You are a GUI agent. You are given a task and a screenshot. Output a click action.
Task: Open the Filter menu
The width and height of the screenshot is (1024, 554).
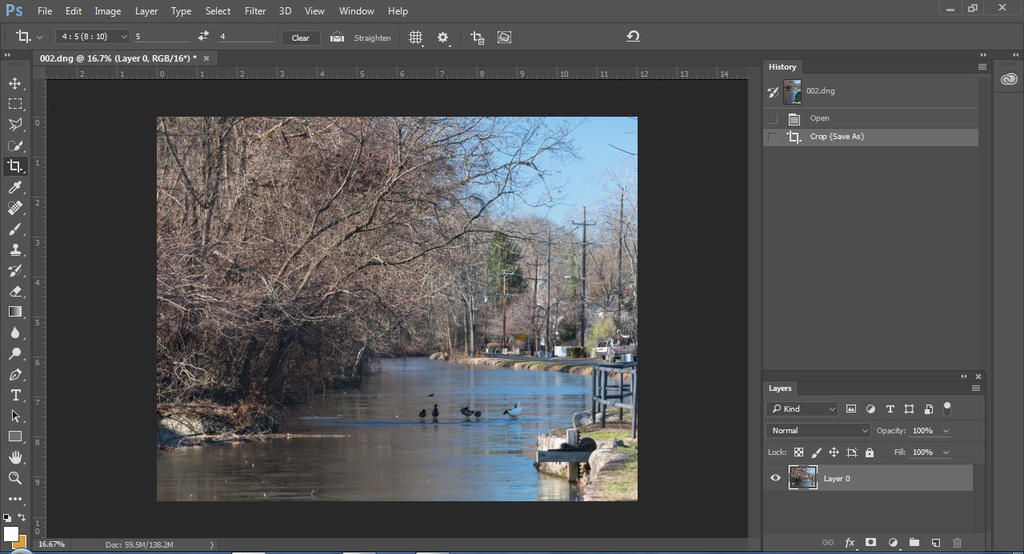[x=255, y=11]
